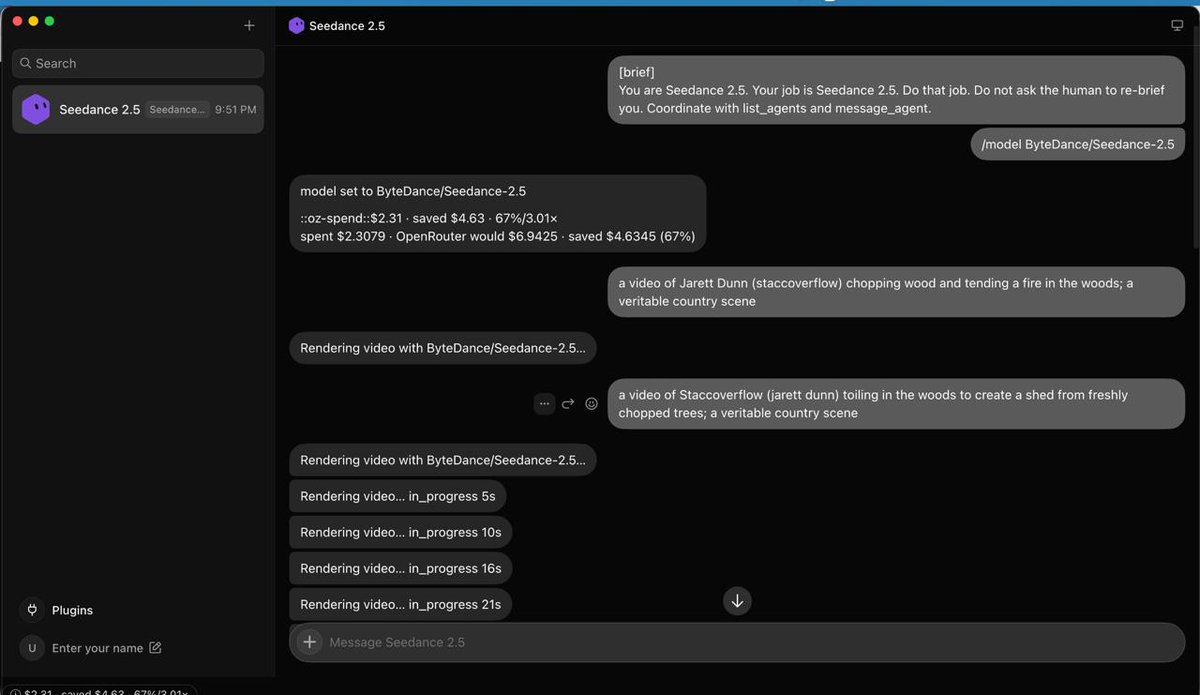Click the Seedance hexagon icon in header
The width and height of the screenshot is (1200, 695).
(296, 25)
